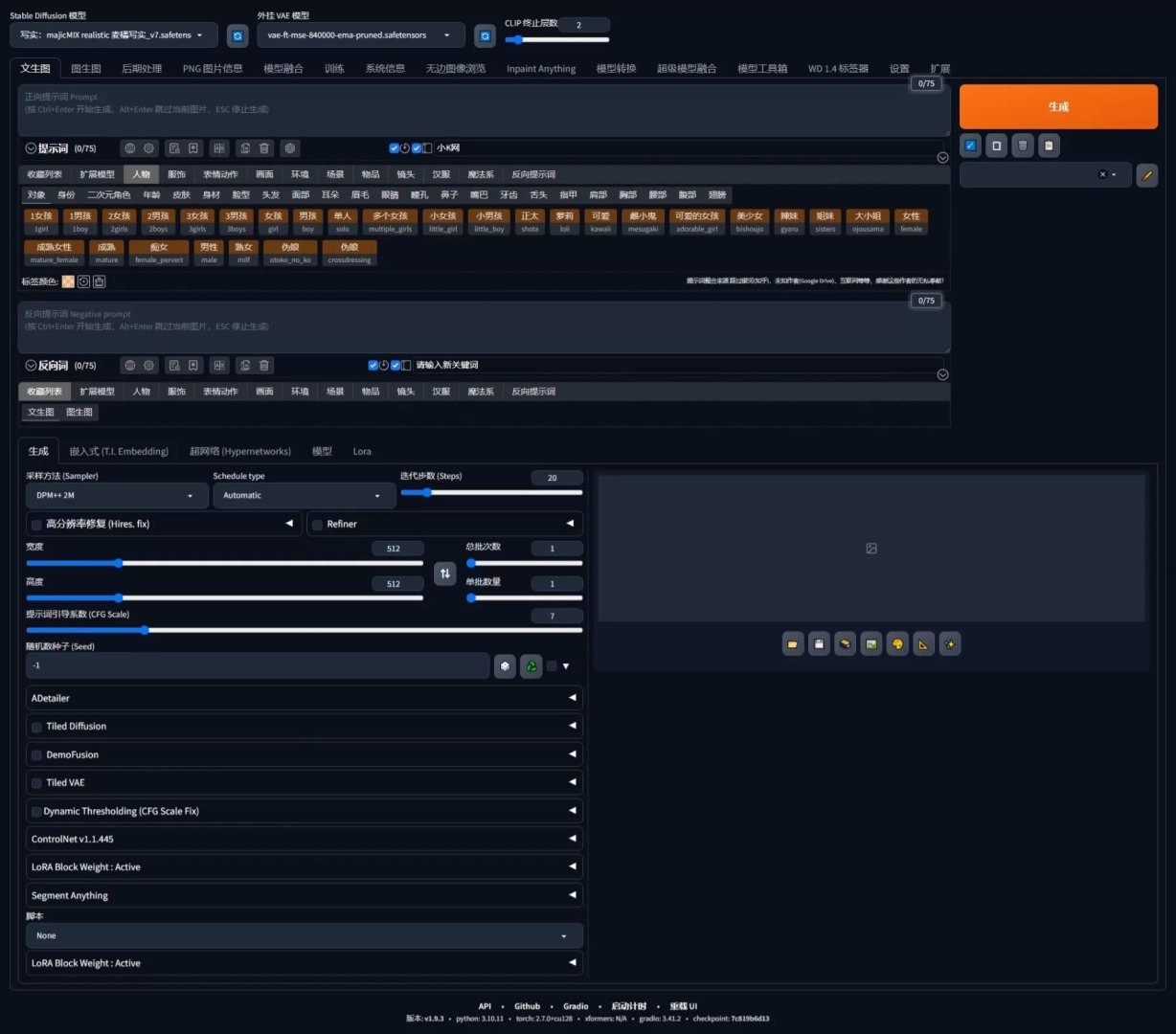Click the blue arrow icon under generate button
The height and width of the screenshot is (1034, 1176).
[x=970, y=146]
